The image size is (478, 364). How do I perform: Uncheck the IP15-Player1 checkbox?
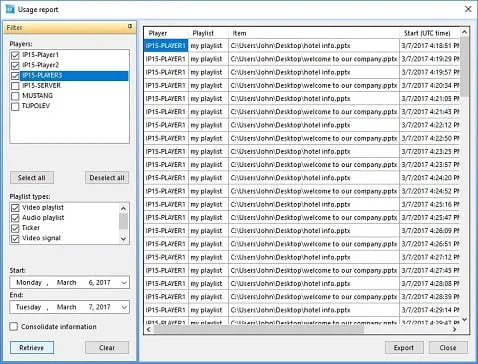tap(15, 55)
